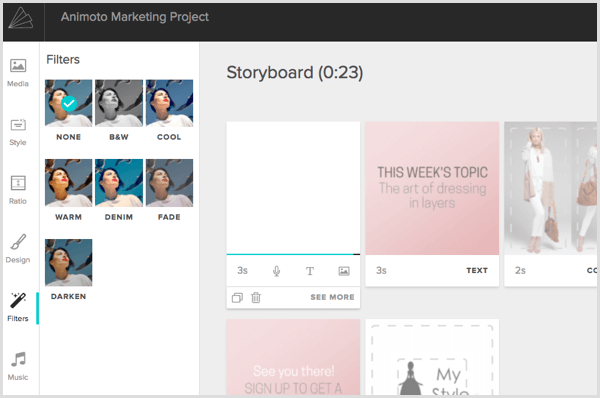Apply the COOL filter thumbnail
The width and height of the screenshot is (600, 398).
[x=170, y=103]
